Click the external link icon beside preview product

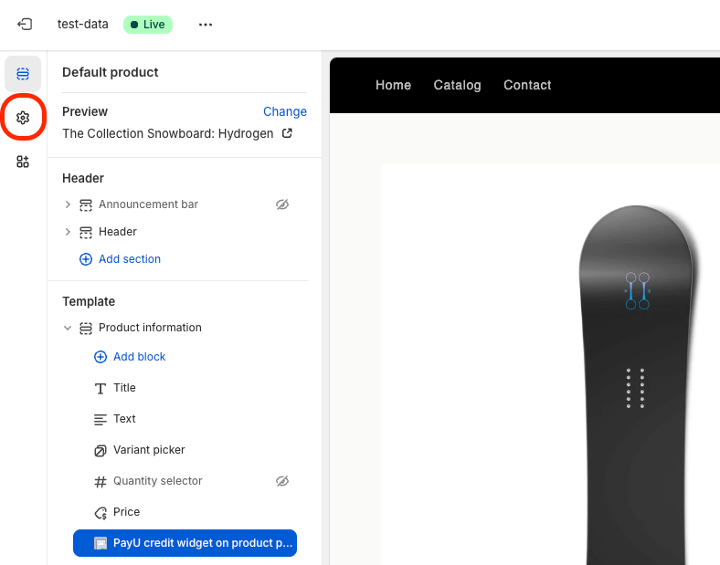288,133
